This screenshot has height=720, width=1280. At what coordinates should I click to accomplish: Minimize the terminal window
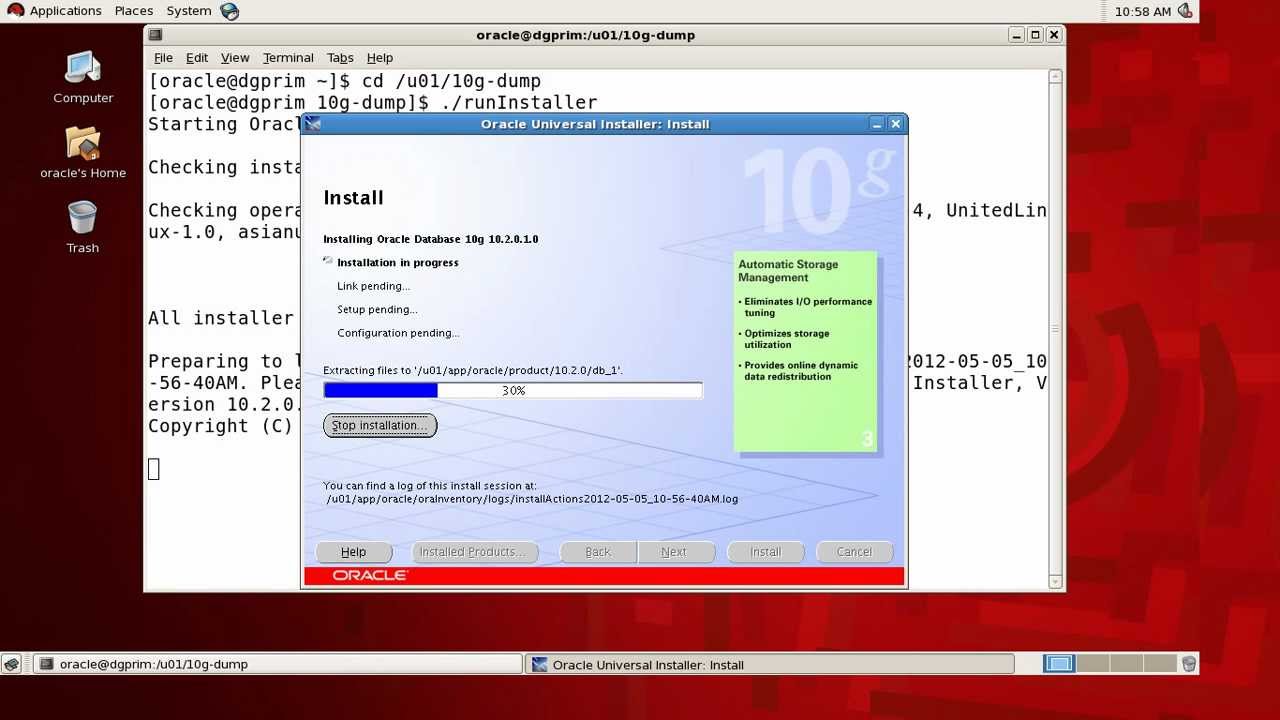[x=1017, y=35]
